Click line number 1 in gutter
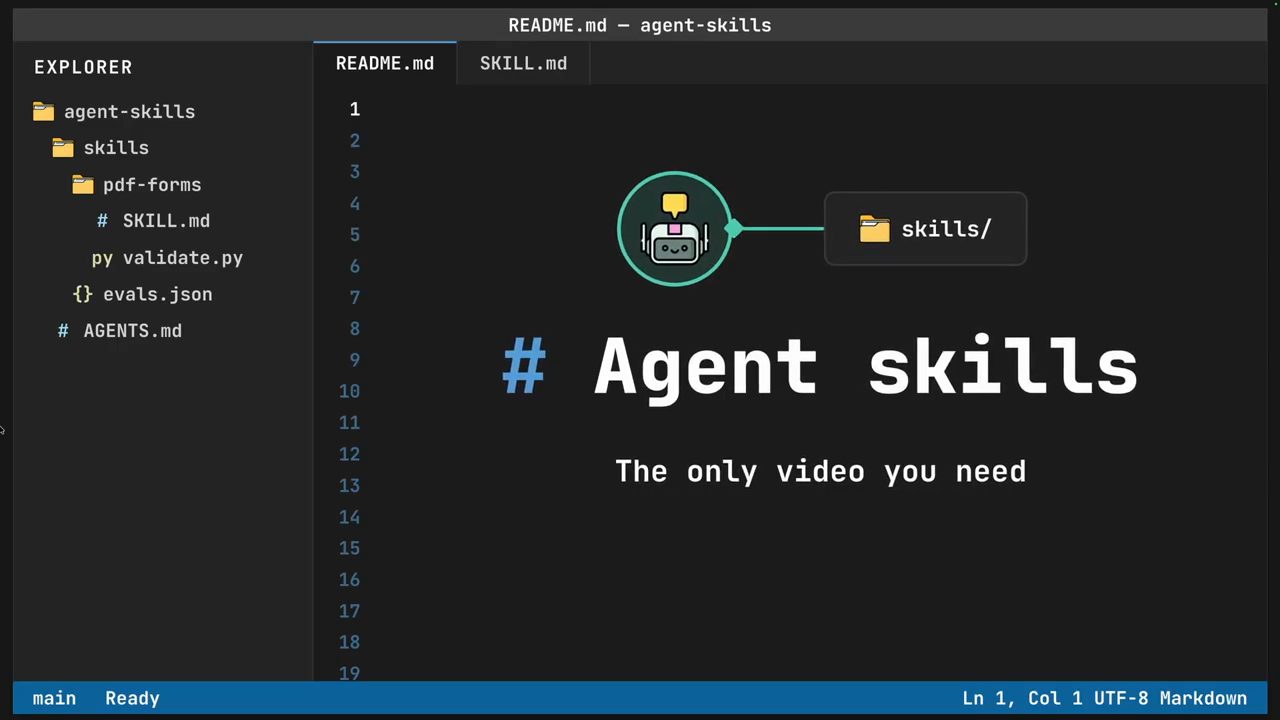 click(x=355, y=109)
